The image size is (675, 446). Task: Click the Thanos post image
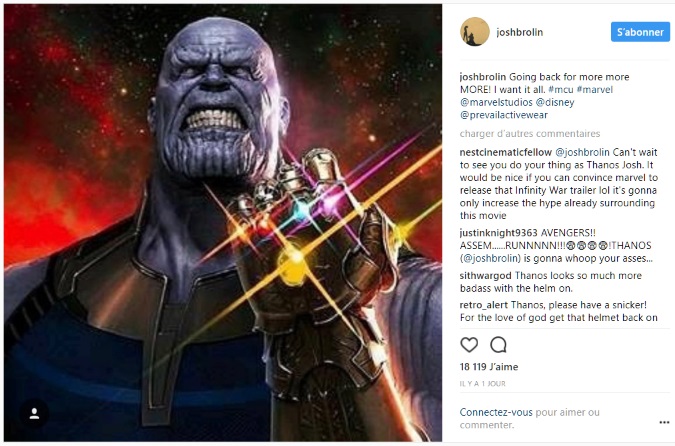223,223
